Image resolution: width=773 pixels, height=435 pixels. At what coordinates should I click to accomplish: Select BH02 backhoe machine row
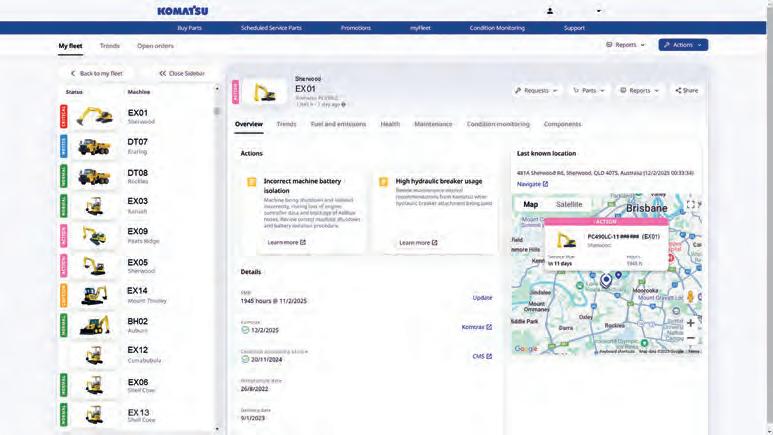[x=136, y=326]
